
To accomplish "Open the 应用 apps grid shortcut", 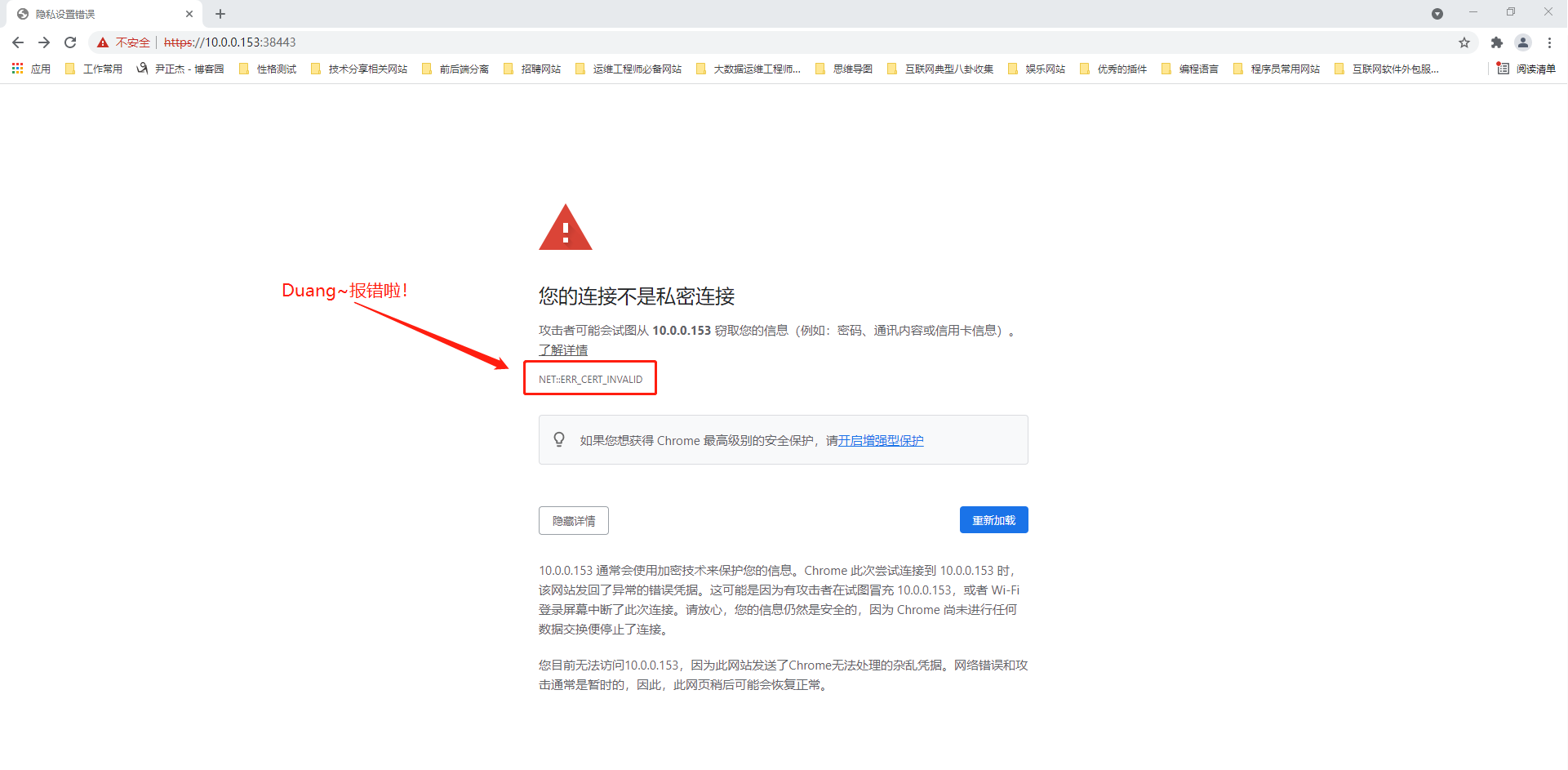I will click(31, 69).
